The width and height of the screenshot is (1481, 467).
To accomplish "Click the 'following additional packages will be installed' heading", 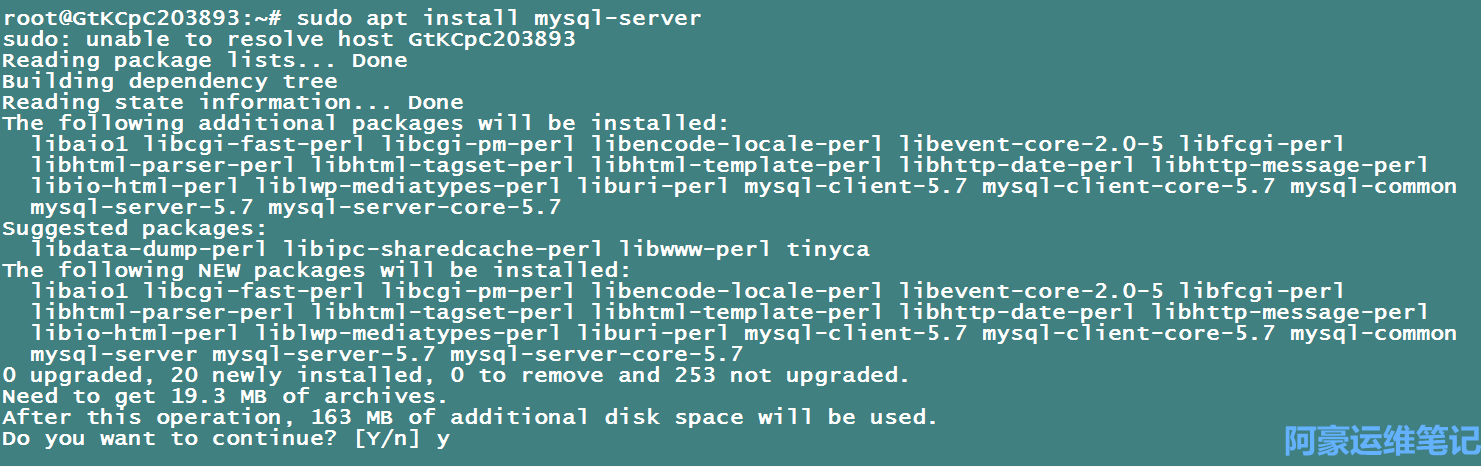I will [x=366, y=123].
